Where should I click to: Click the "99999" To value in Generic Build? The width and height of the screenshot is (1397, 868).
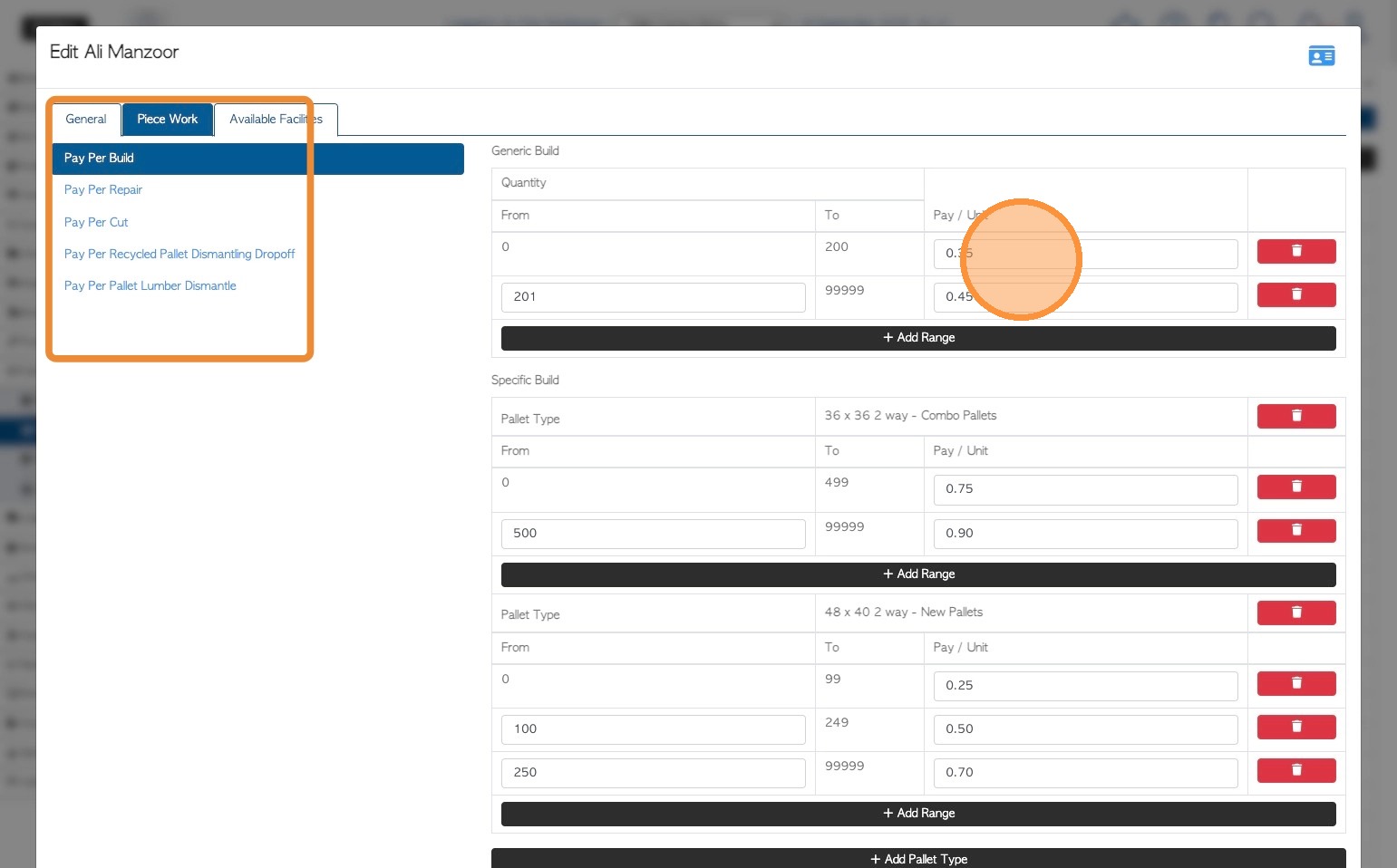(x=845, y=291)
